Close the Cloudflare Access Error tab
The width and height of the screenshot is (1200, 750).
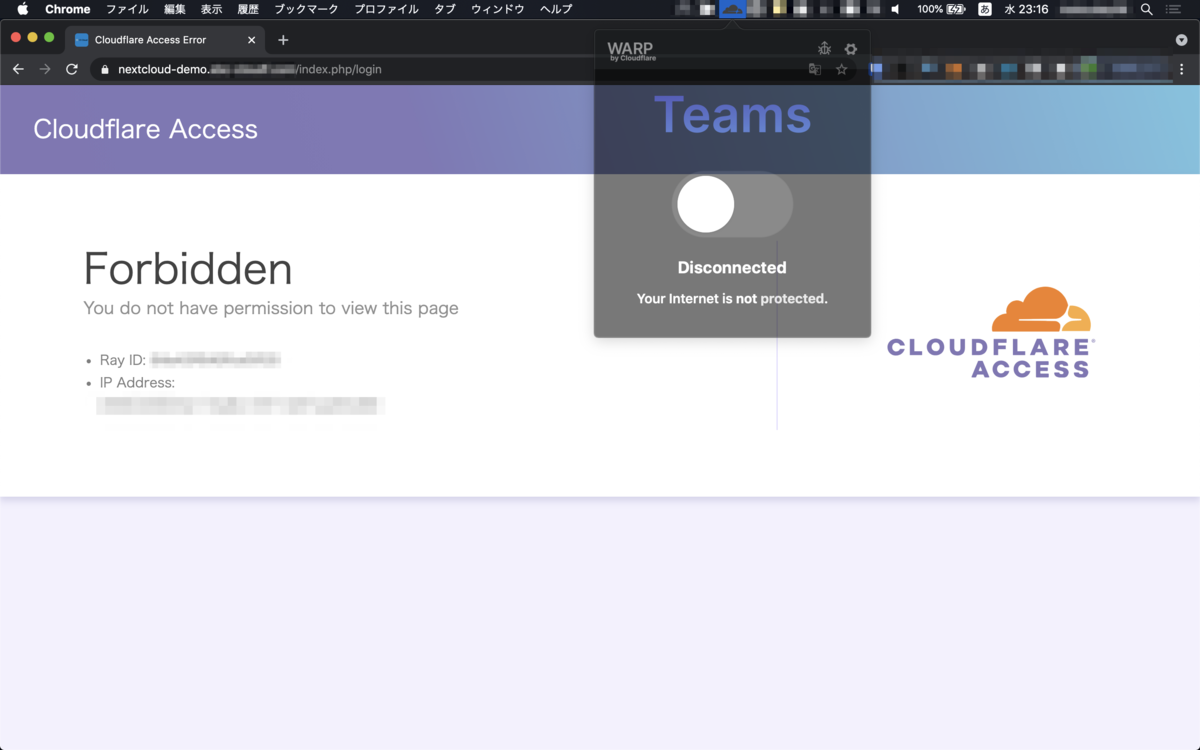(x=252, y=40)
